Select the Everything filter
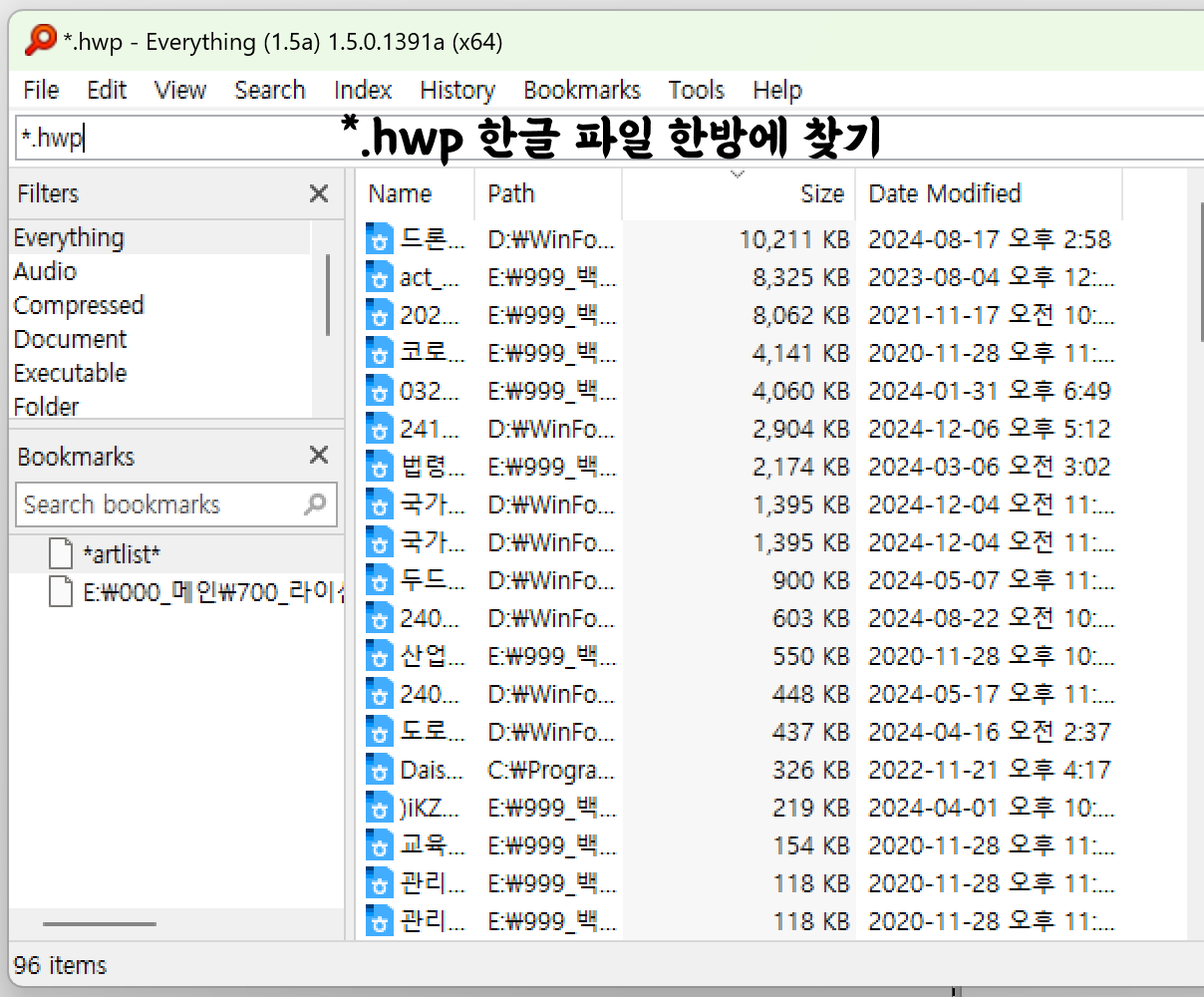This screenshot has height=997, width=1204. pyautogui.click(x=160, y=238)
